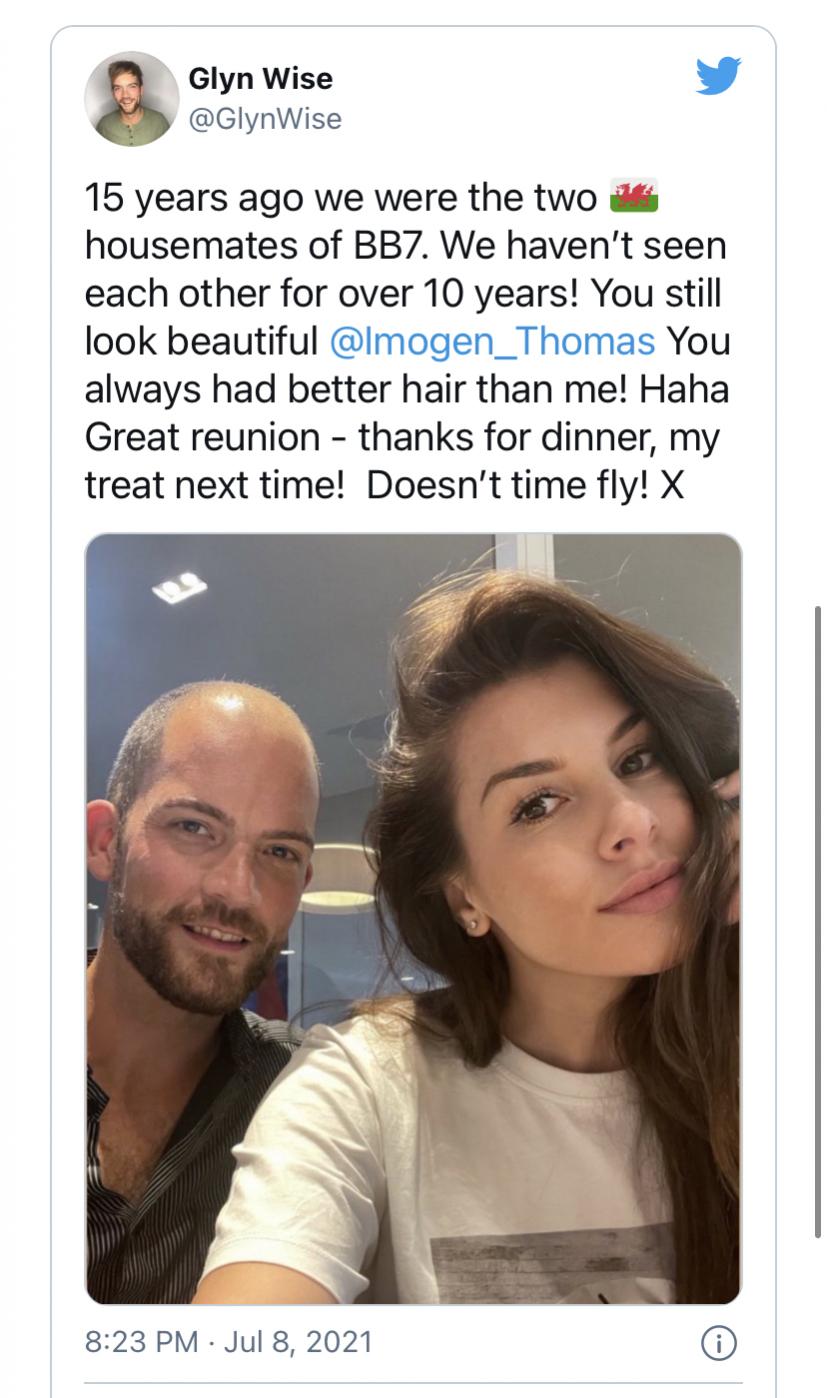
Task: Click the Twitter bird logo
Action: tap(718, 77)
